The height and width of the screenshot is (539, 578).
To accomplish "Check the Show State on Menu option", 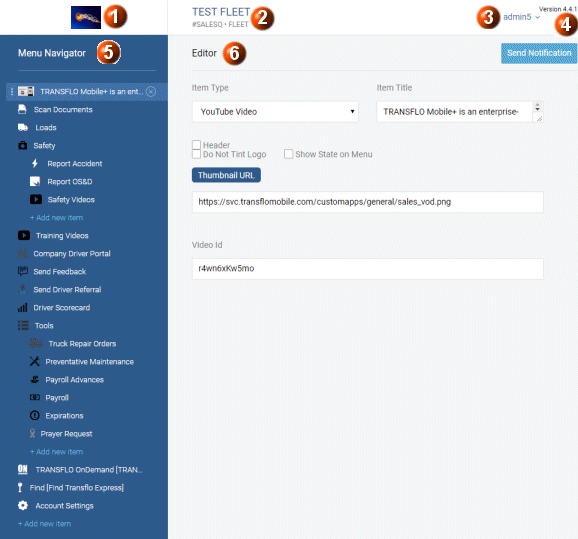I will tap(288, 154).
